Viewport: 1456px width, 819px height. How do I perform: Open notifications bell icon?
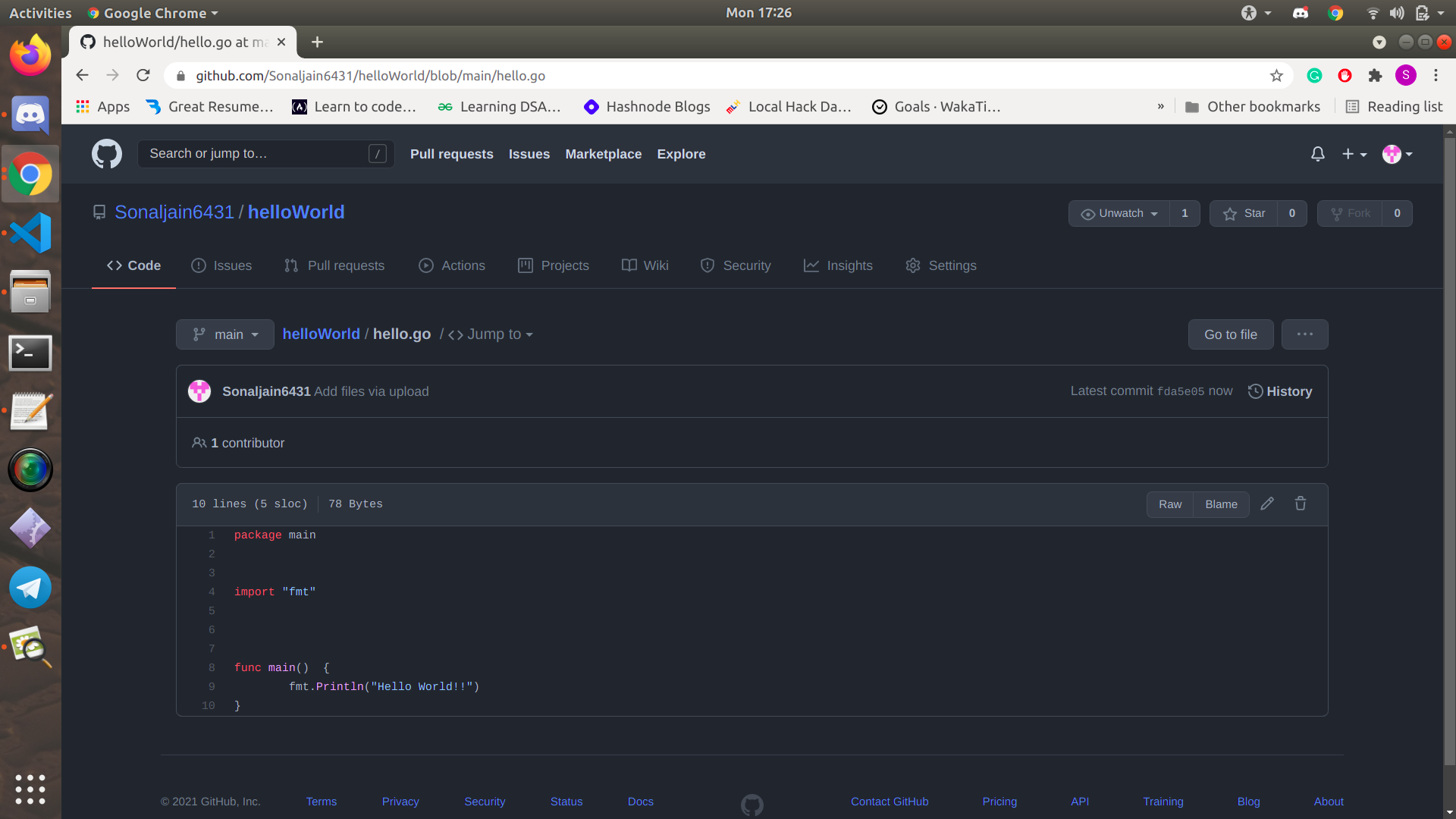pos(1318,154)
